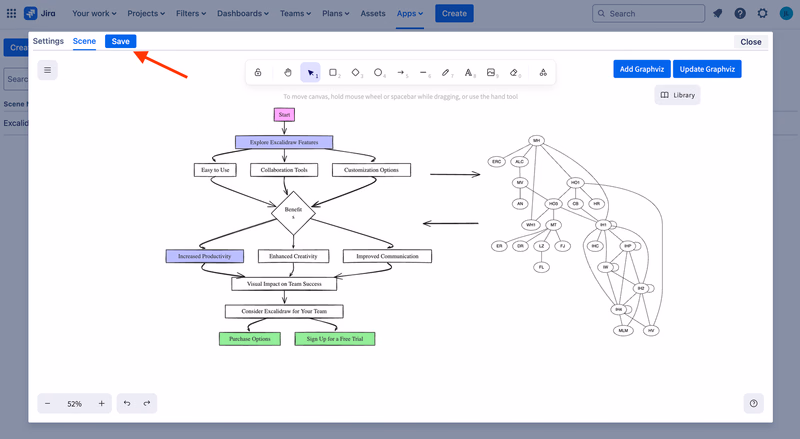
Task: Select the MH graph node
Action: [536, 140]
